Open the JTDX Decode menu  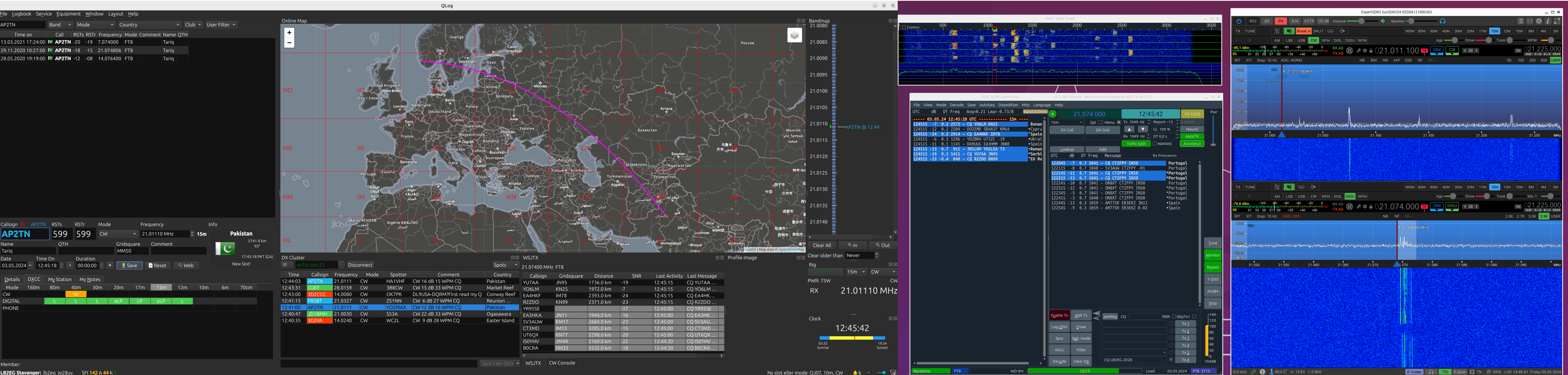[x=957, y=105]
